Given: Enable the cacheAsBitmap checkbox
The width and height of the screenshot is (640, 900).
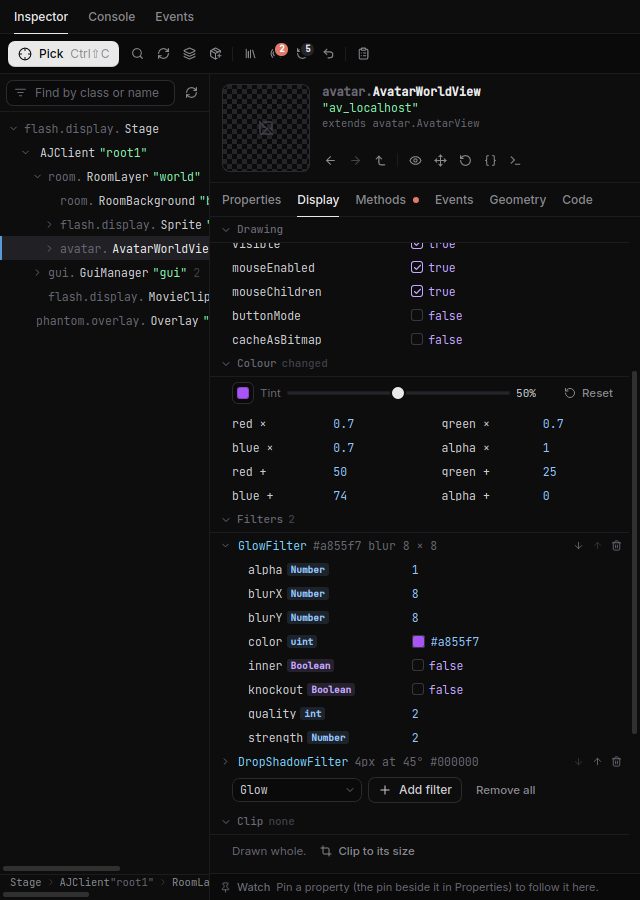Looking at the screenshot, I should (417, 339).
